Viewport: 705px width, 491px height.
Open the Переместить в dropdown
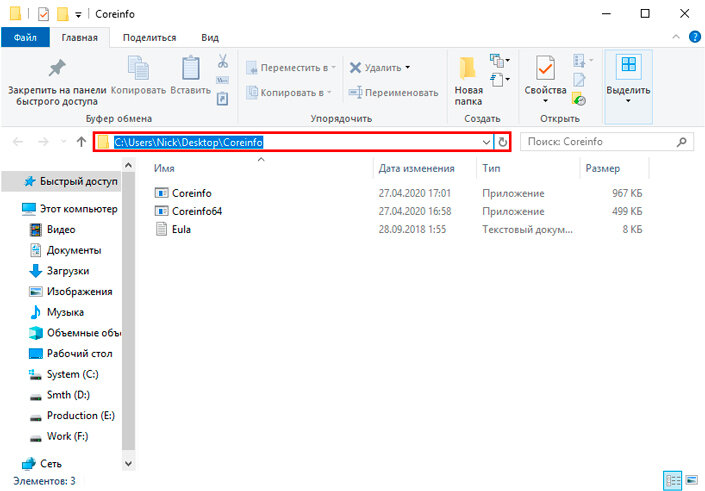click(x=291, y=68)
